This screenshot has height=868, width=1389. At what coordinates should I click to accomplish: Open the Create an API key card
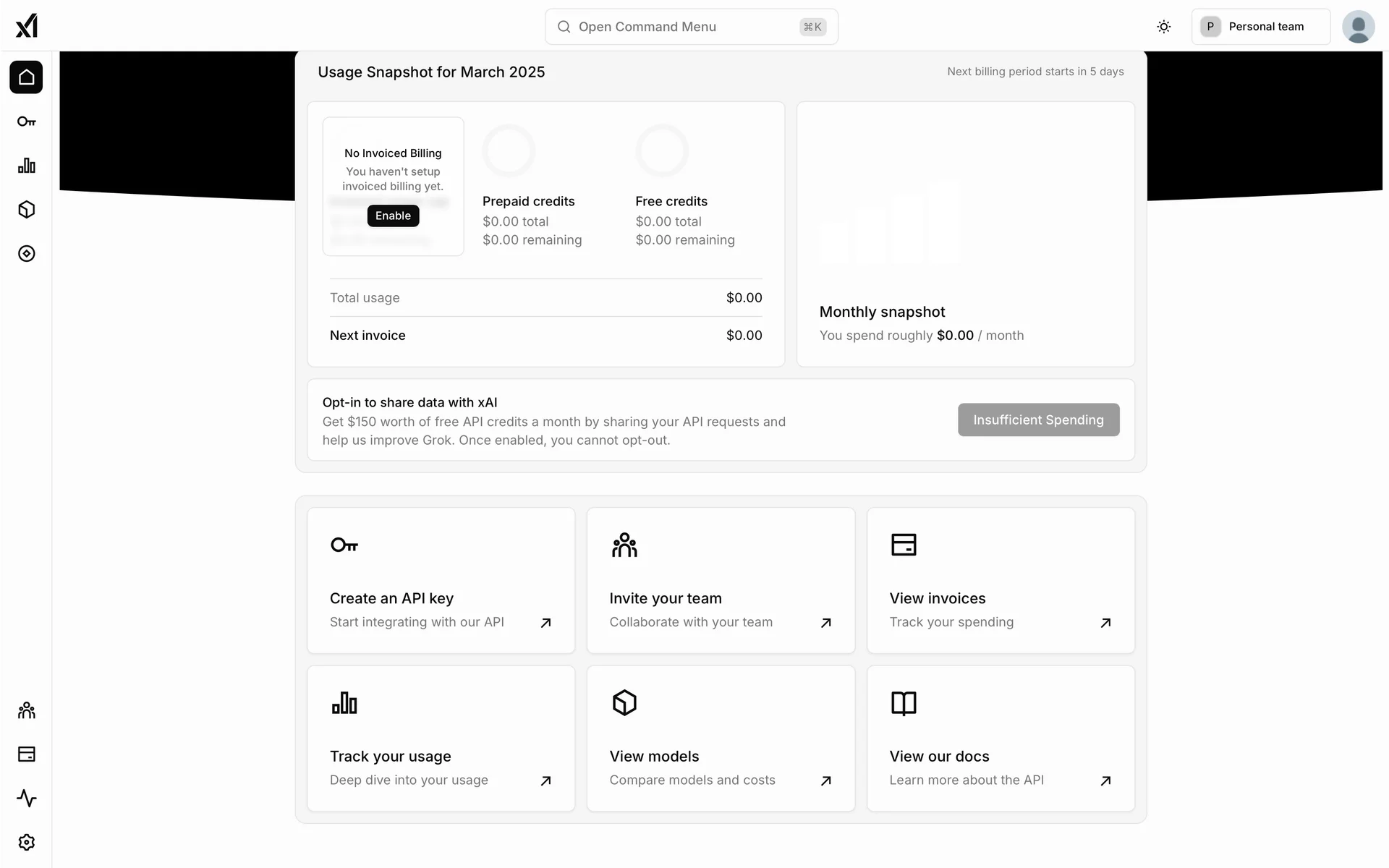441,580
